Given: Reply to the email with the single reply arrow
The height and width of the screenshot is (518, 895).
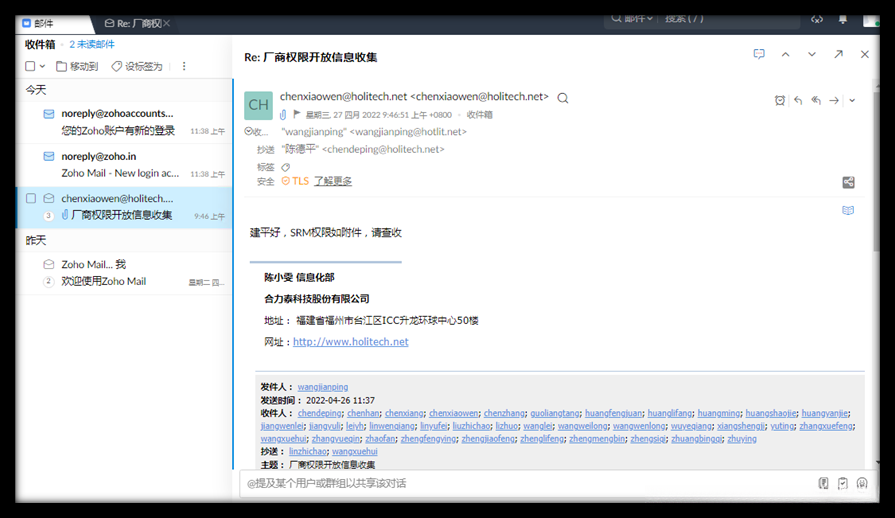Looking at the screenshot, I should coord(798,100).
